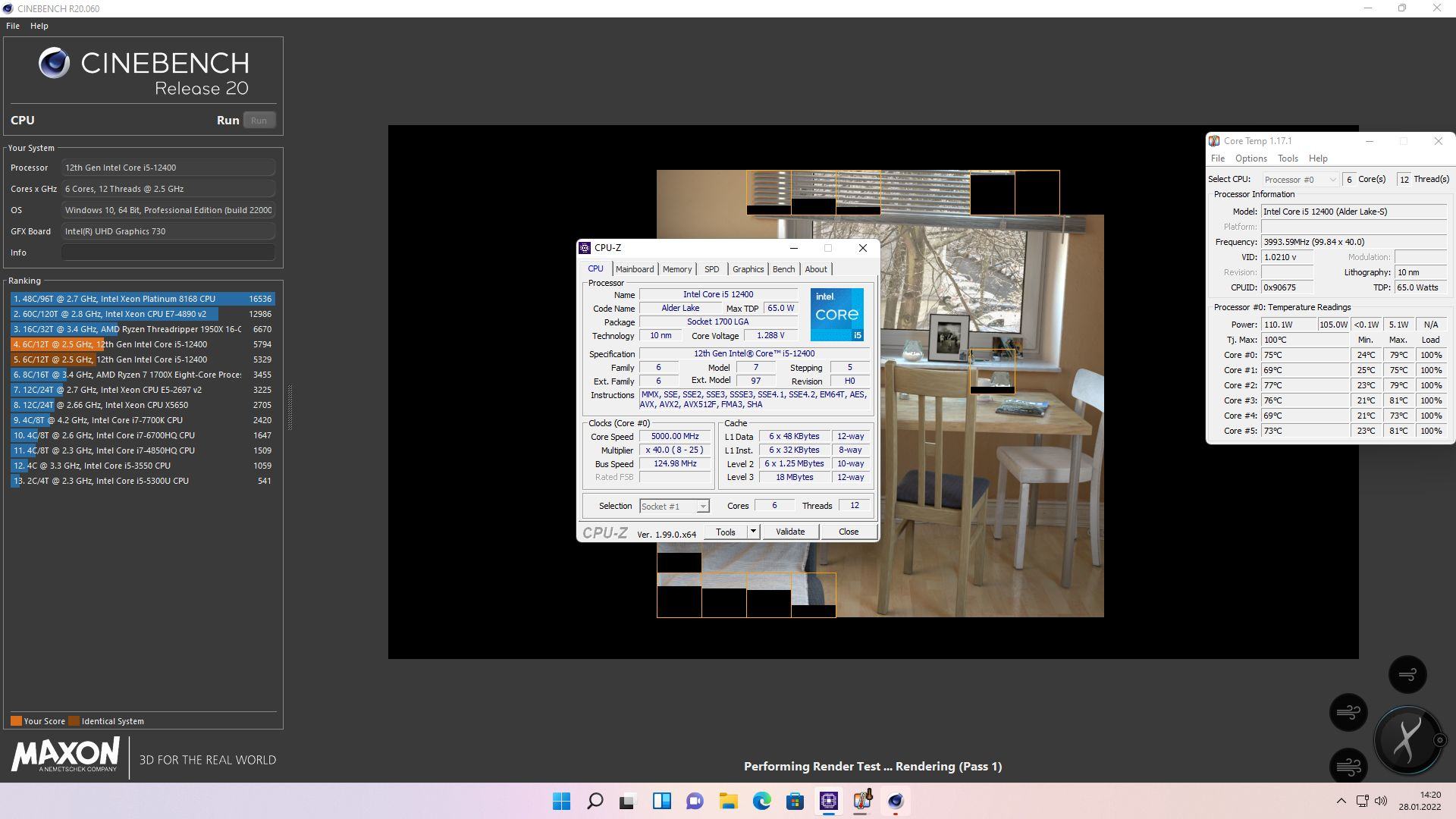Open File Explorer from the taskbar
Viewport: 1456px width, 819px height.
click(728, 801)
